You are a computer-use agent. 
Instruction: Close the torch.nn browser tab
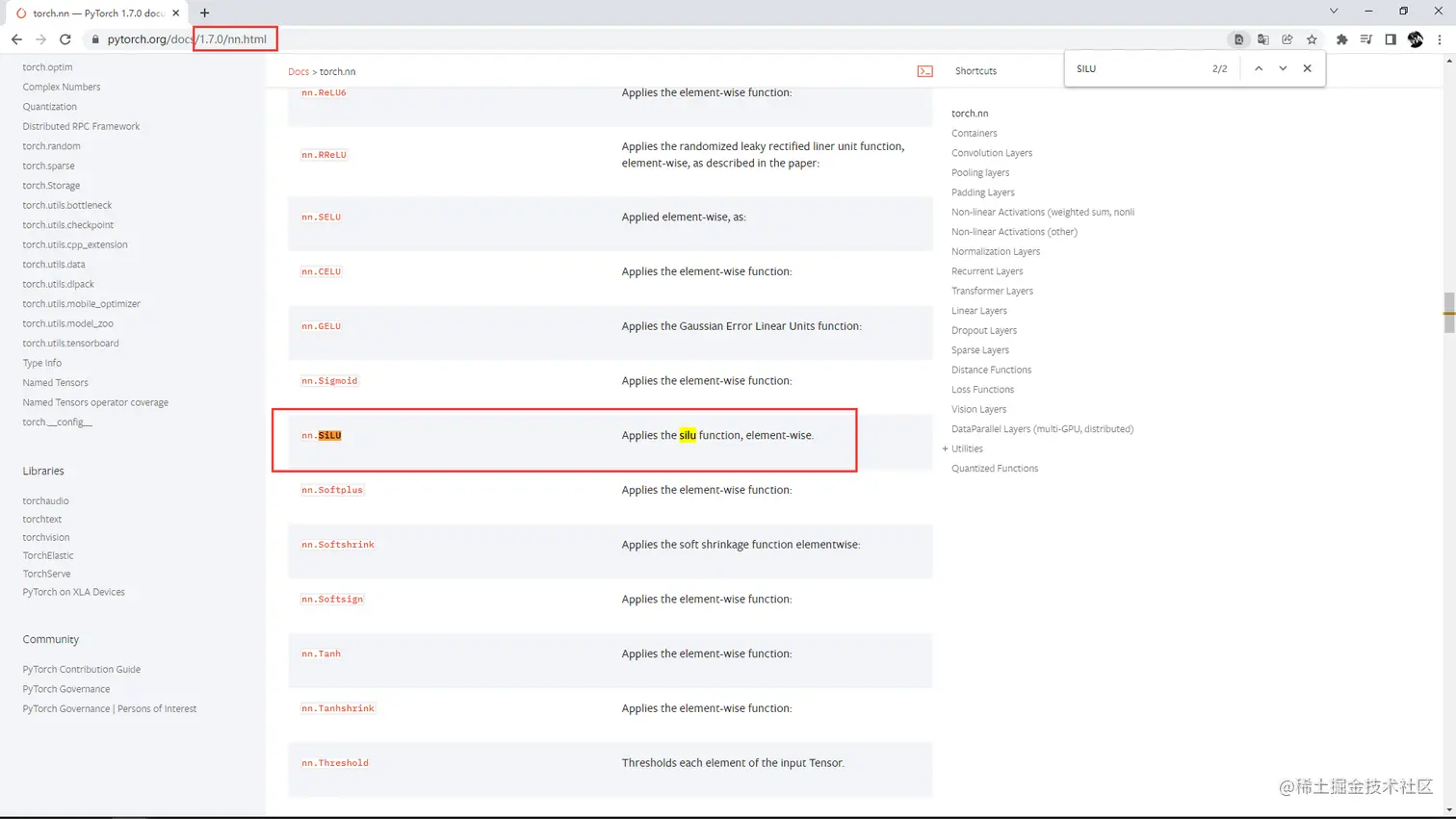(175, 13)
